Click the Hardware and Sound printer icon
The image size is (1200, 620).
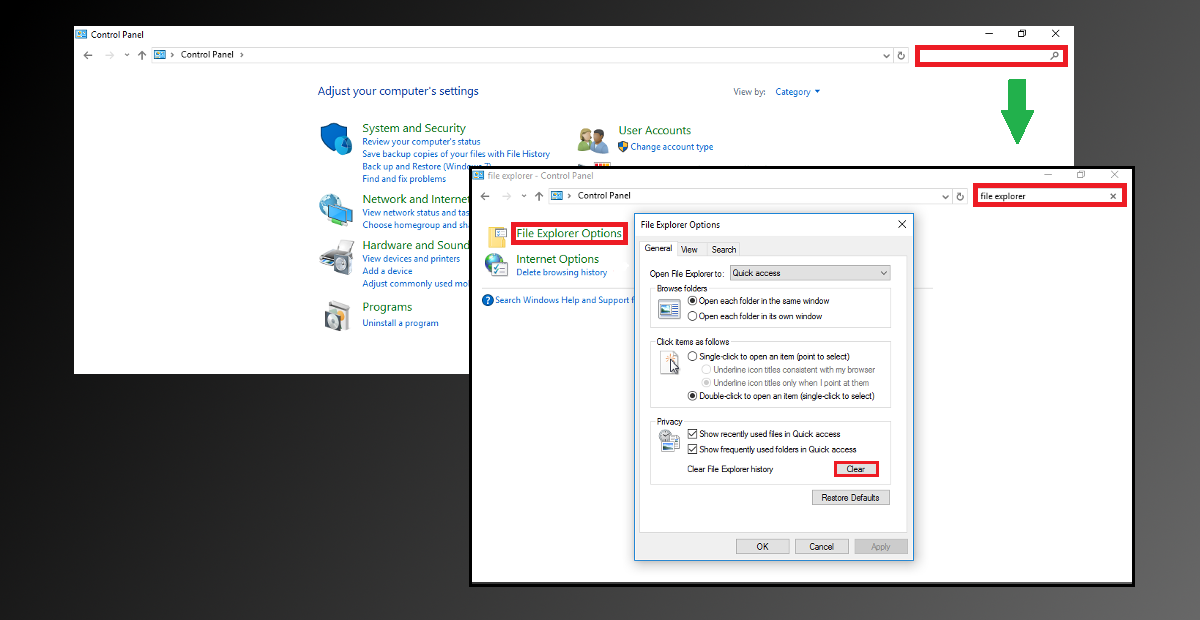coord(336,258)
